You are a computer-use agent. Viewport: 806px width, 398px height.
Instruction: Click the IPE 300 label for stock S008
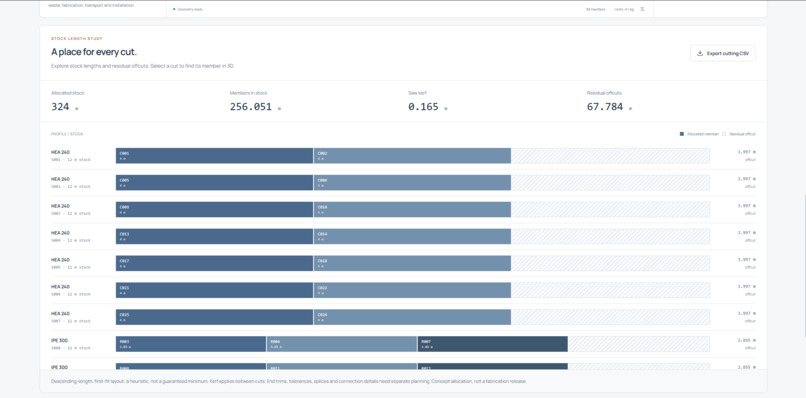coord(59,340)
